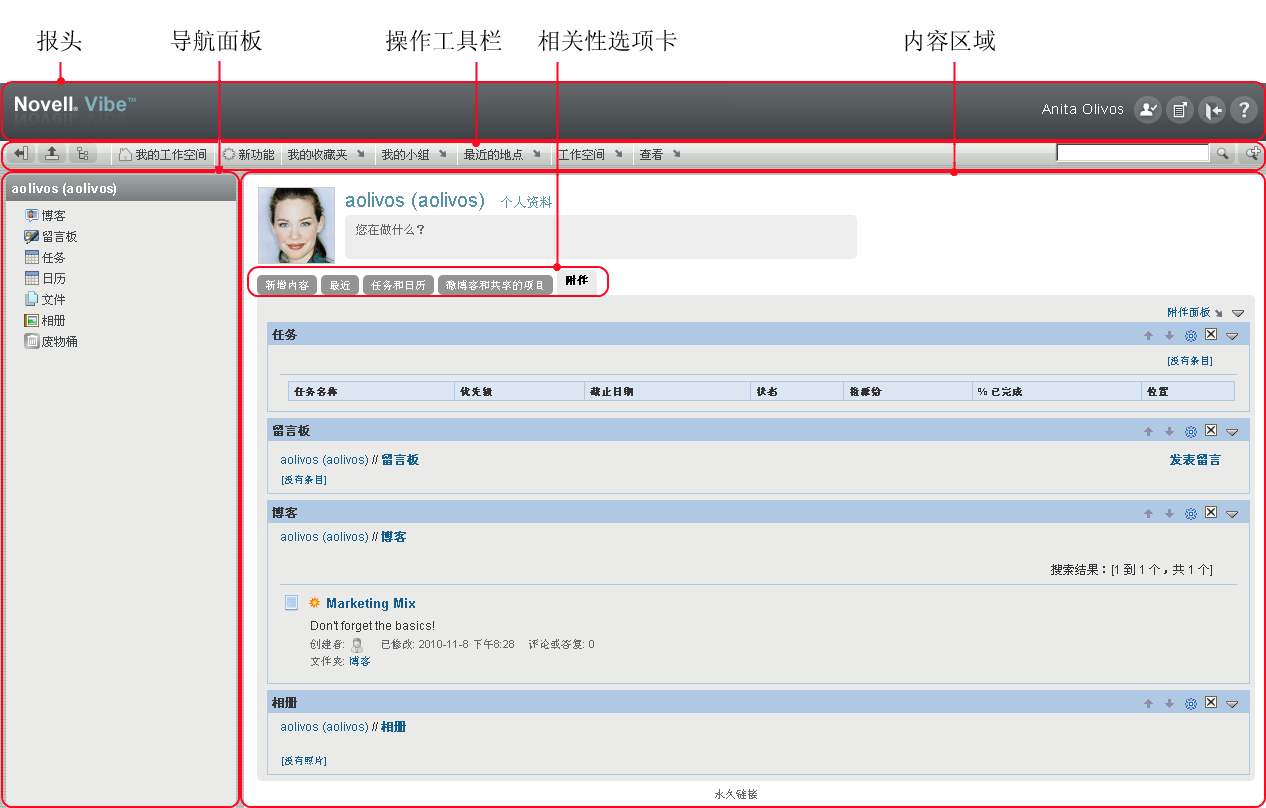Click the 您在做什么? status box
Image resolution: width=1266 pixels, height=808 pixels.
(600, 237)
